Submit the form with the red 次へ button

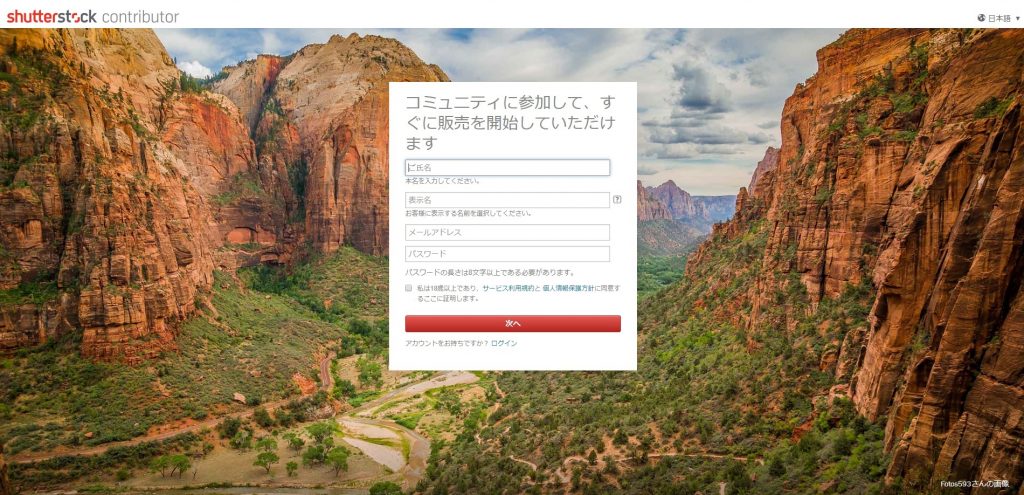(513, 323)
